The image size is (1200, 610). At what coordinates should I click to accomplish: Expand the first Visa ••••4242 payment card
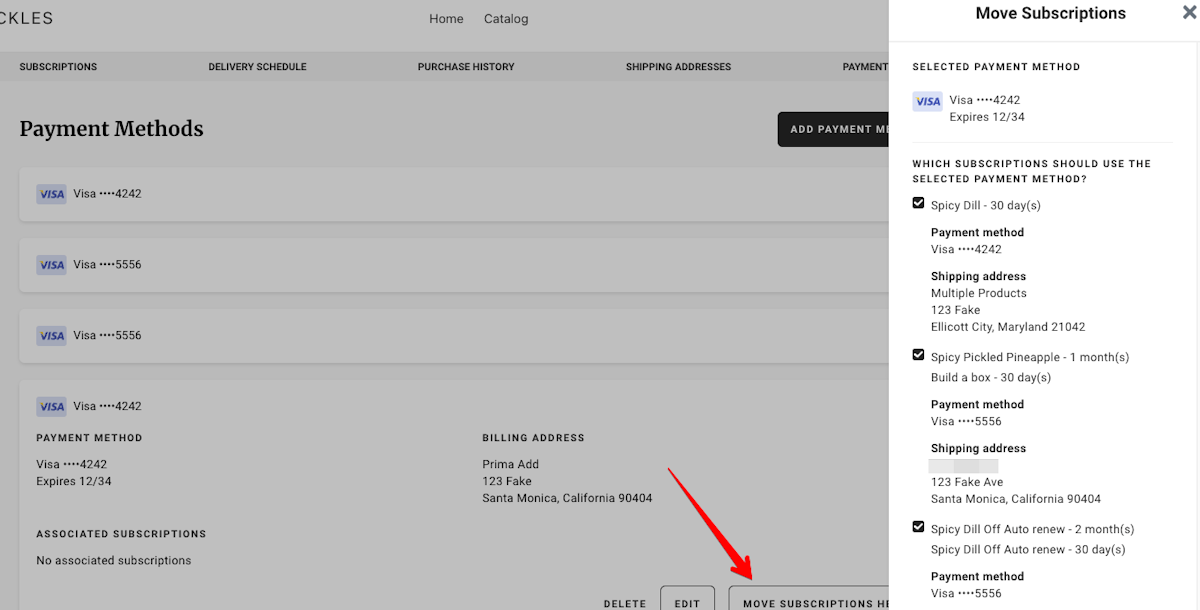click(x=453, y=194)
